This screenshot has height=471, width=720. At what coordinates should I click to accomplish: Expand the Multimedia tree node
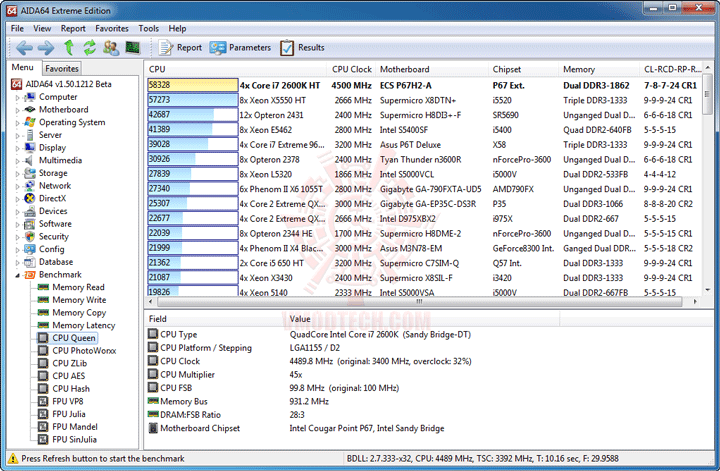17,161
